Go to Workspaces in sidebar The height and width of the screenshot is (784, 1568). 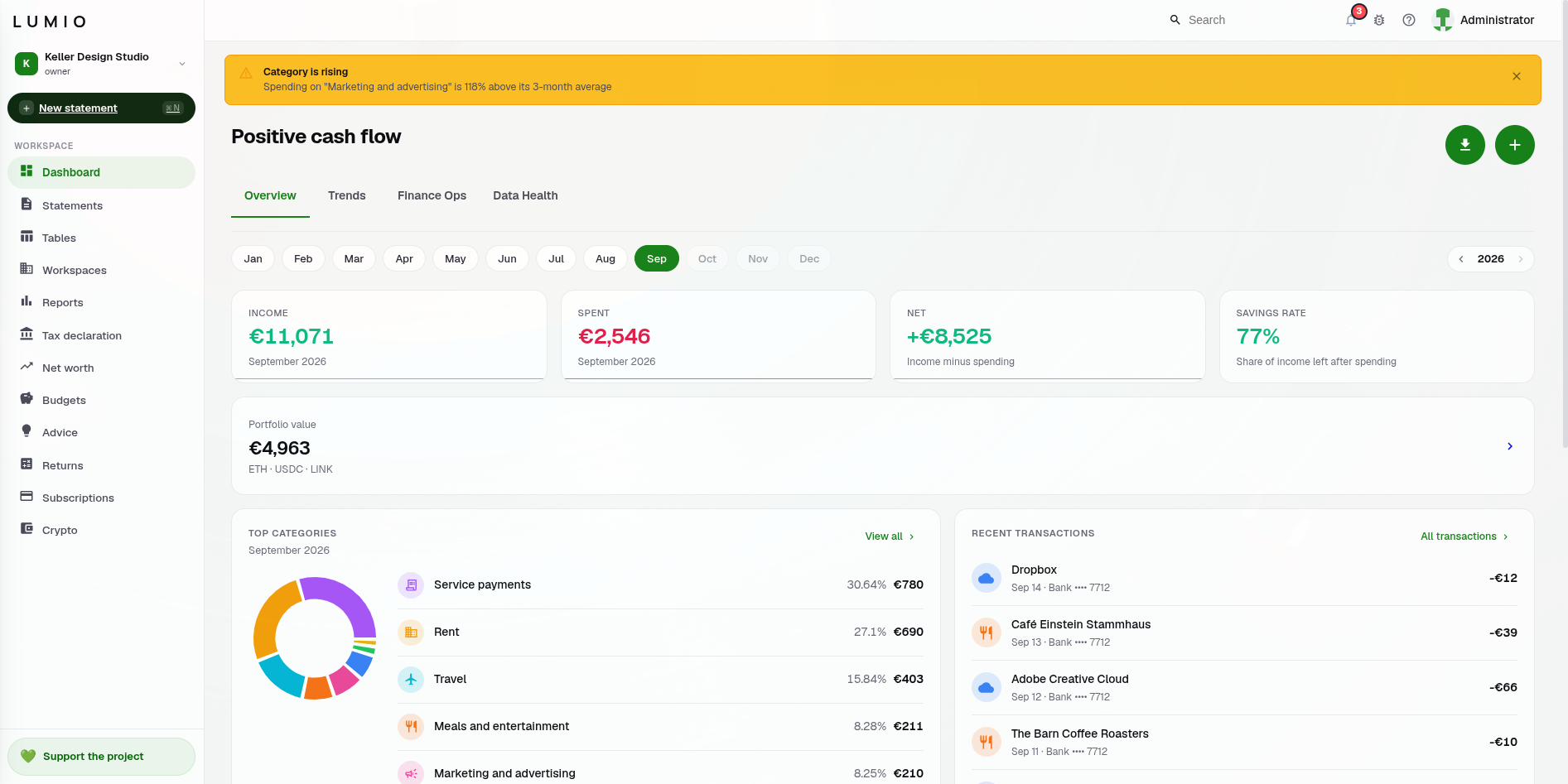click(x=101, y=270)
